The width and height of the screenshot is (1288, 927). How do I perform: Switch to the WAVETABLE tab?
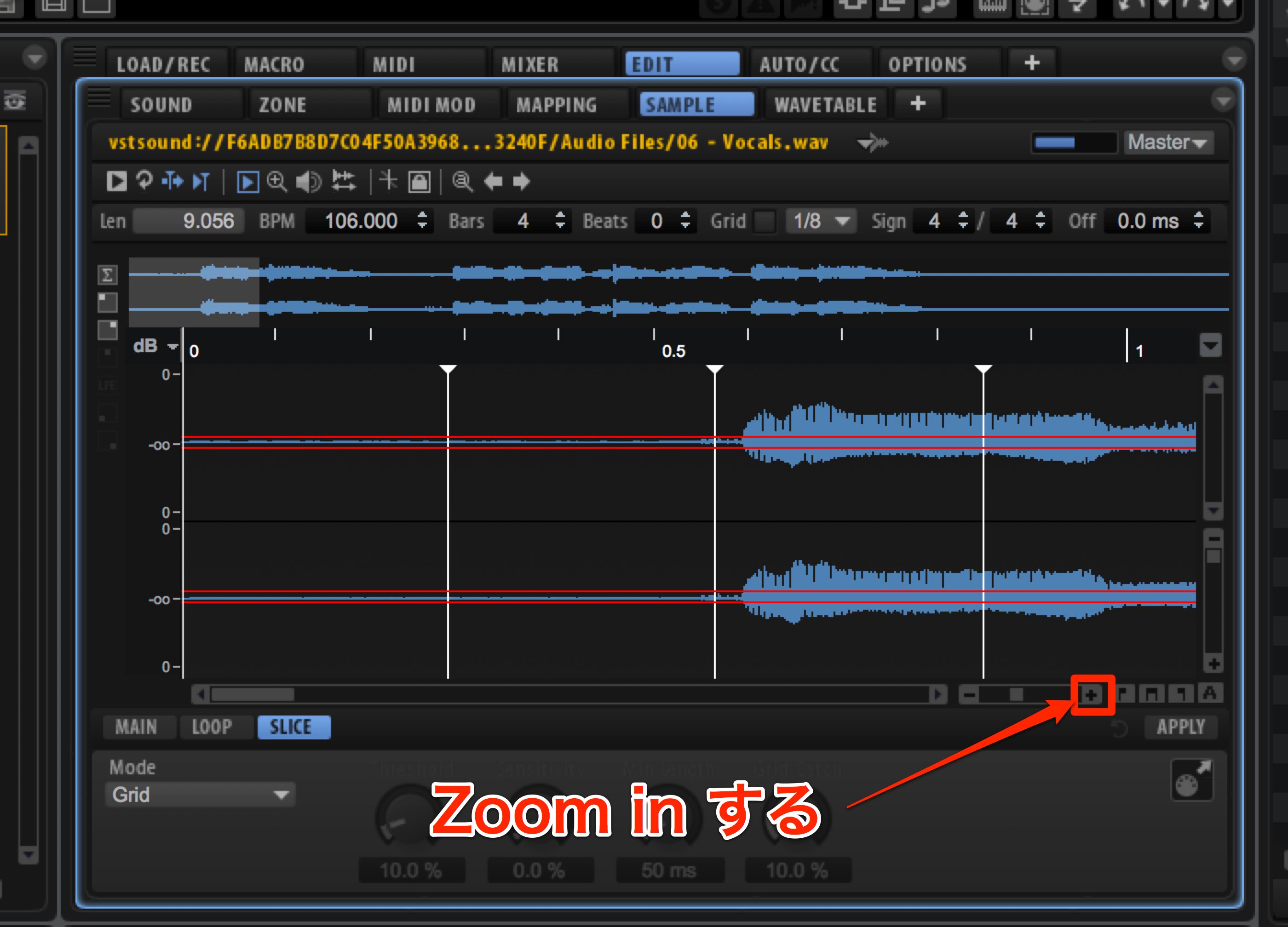826,105
